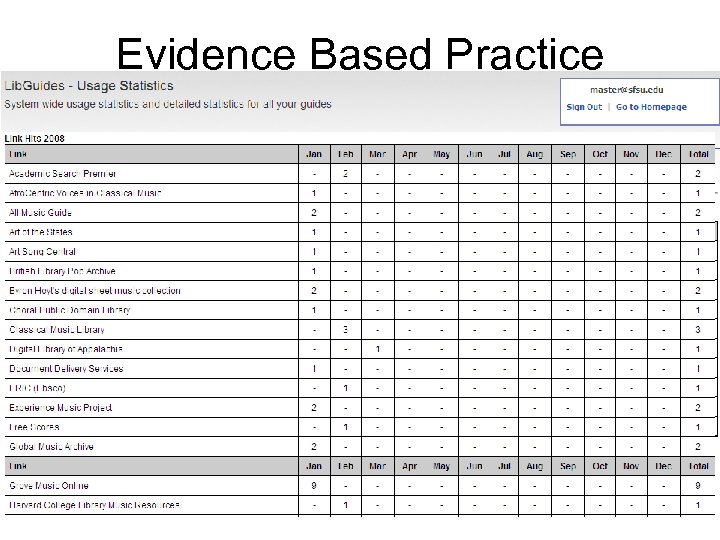
Task: Click the LibGuides - Usage Statistics heading
Action: pyautogui.click(x=89, y=86)
